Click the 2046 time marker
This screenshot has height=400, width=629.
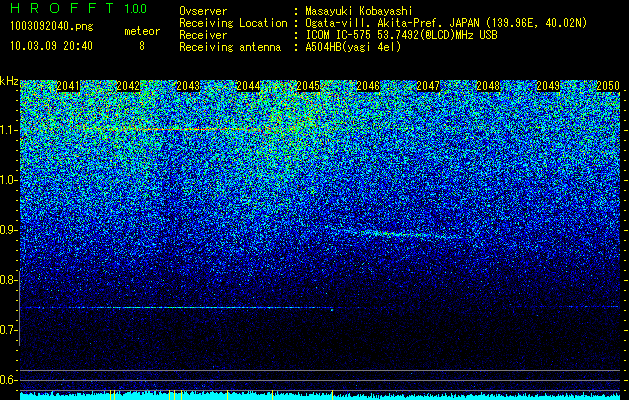coord(368,86)
